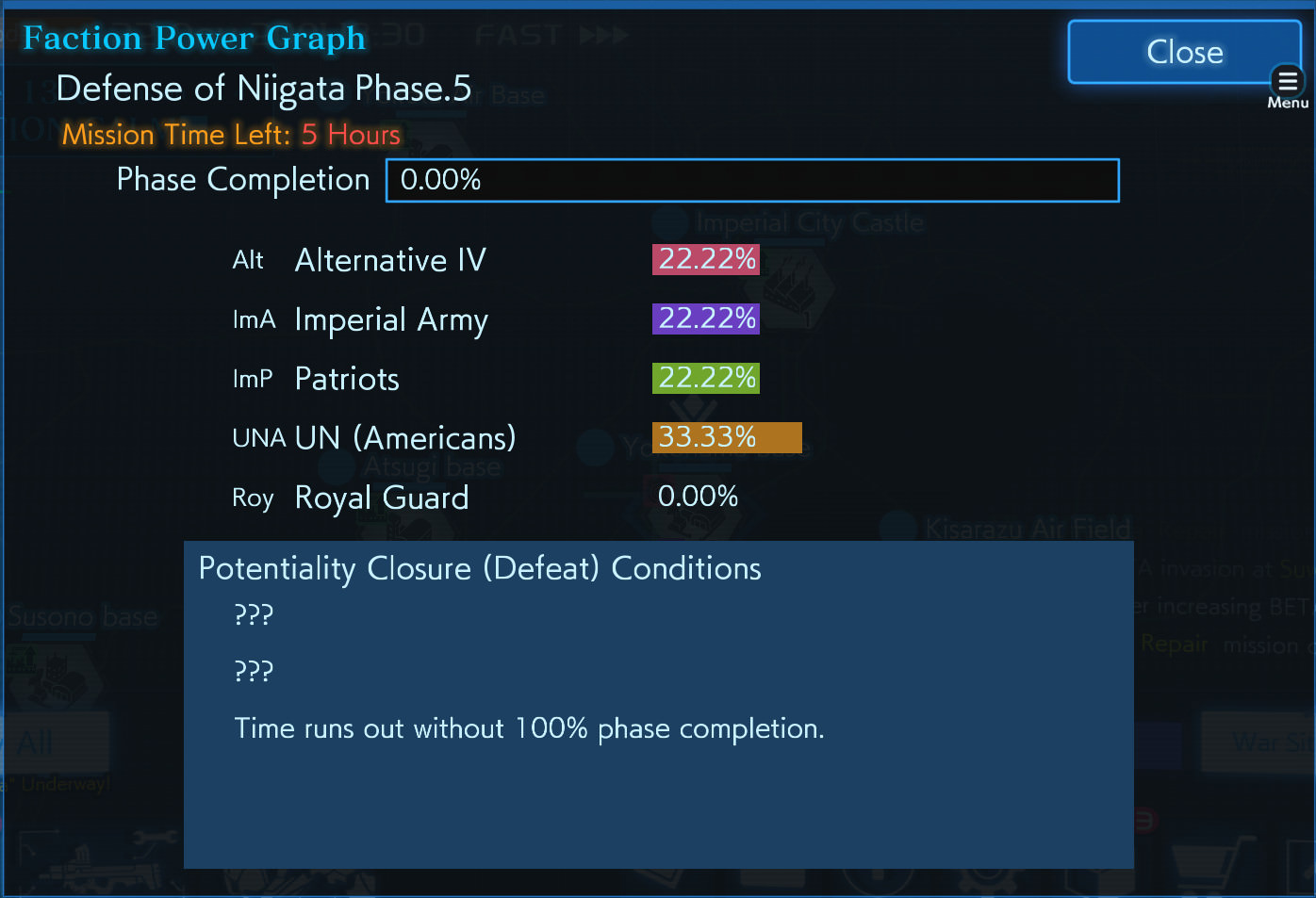This screenshot has height=898, width=1316.
Task: Click the ImP faction abbreviation
Action: [252, 379]
